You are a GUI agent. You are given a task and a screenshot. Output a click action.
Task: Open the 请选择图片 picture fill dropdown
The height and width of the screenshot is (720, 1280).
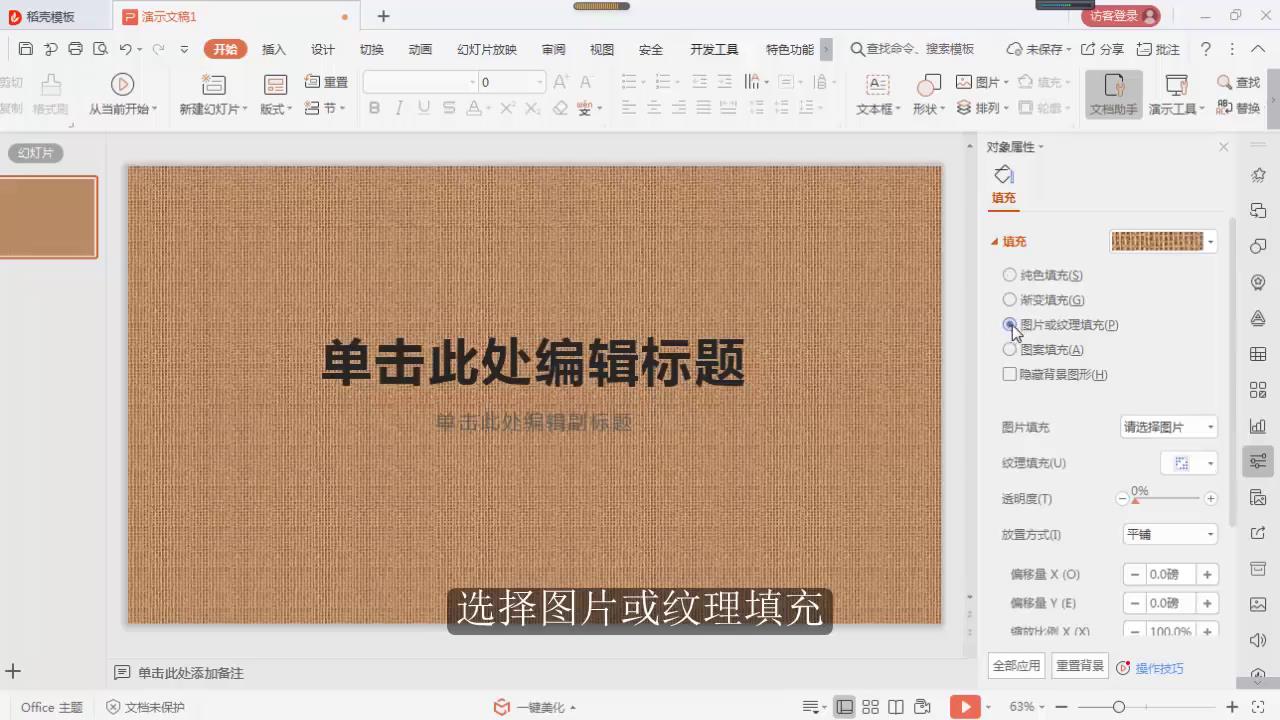[x=1169, y=427]
